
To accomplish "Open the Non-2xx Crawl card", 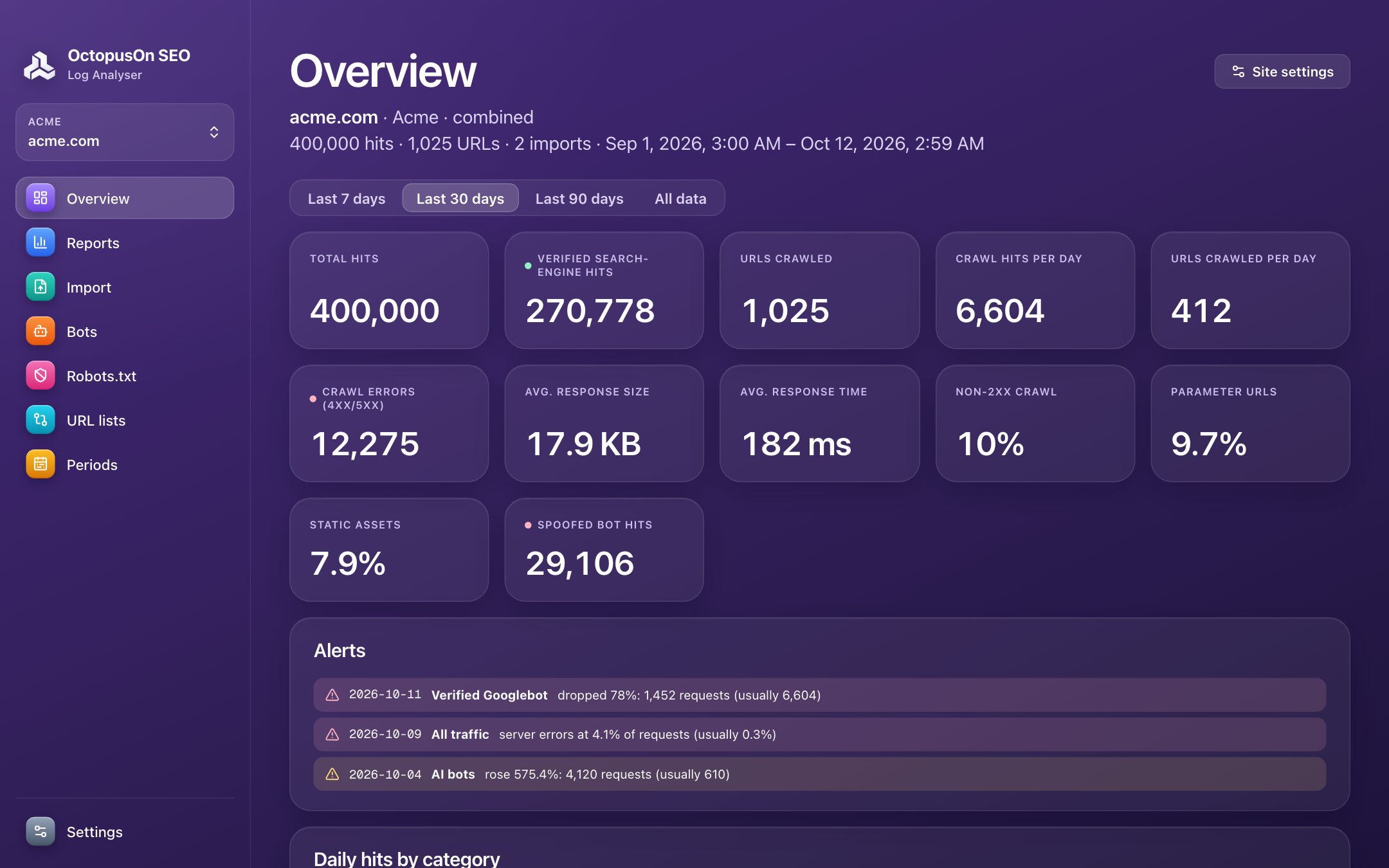I will (1035, 423).
